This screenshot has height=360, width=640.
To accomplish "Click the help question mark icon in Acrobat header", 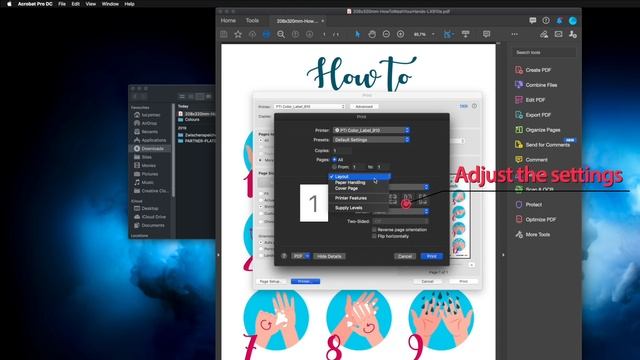I will point(546,20).
